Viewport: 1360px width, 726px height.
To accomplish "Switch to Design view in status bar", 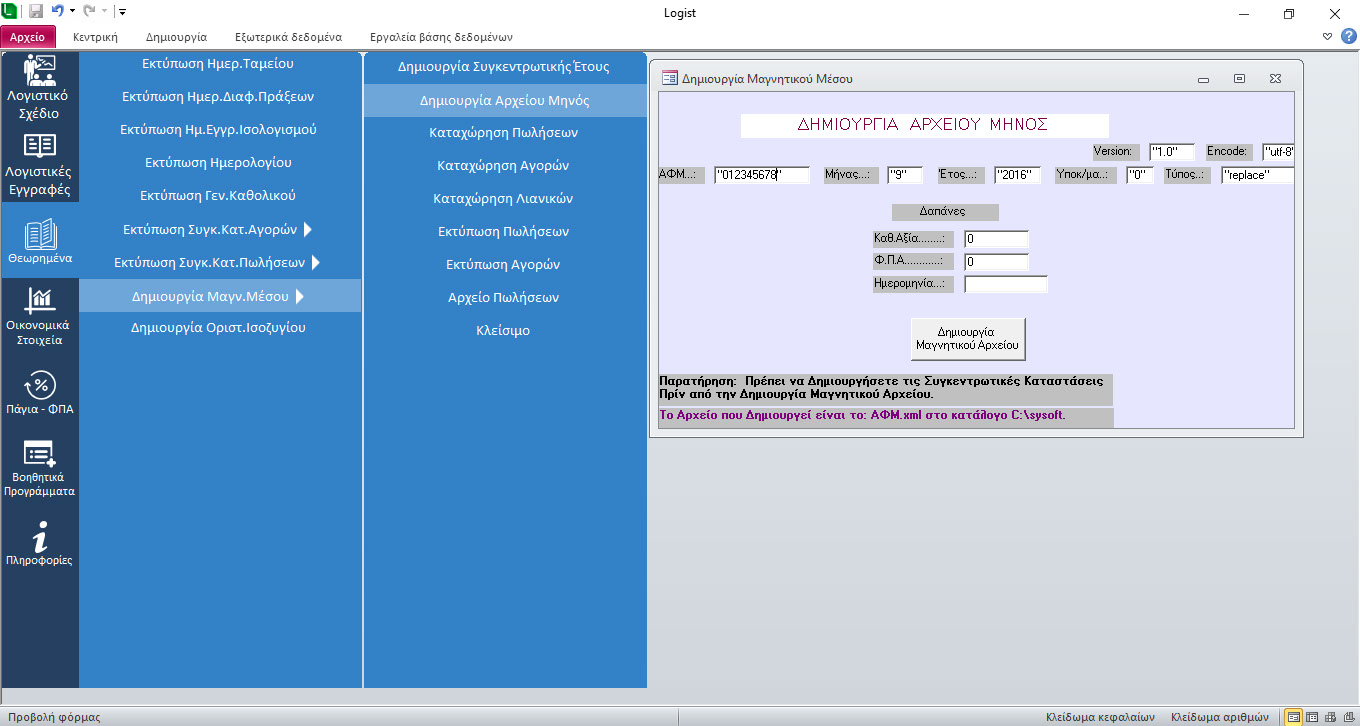I will click(1347, 716).
